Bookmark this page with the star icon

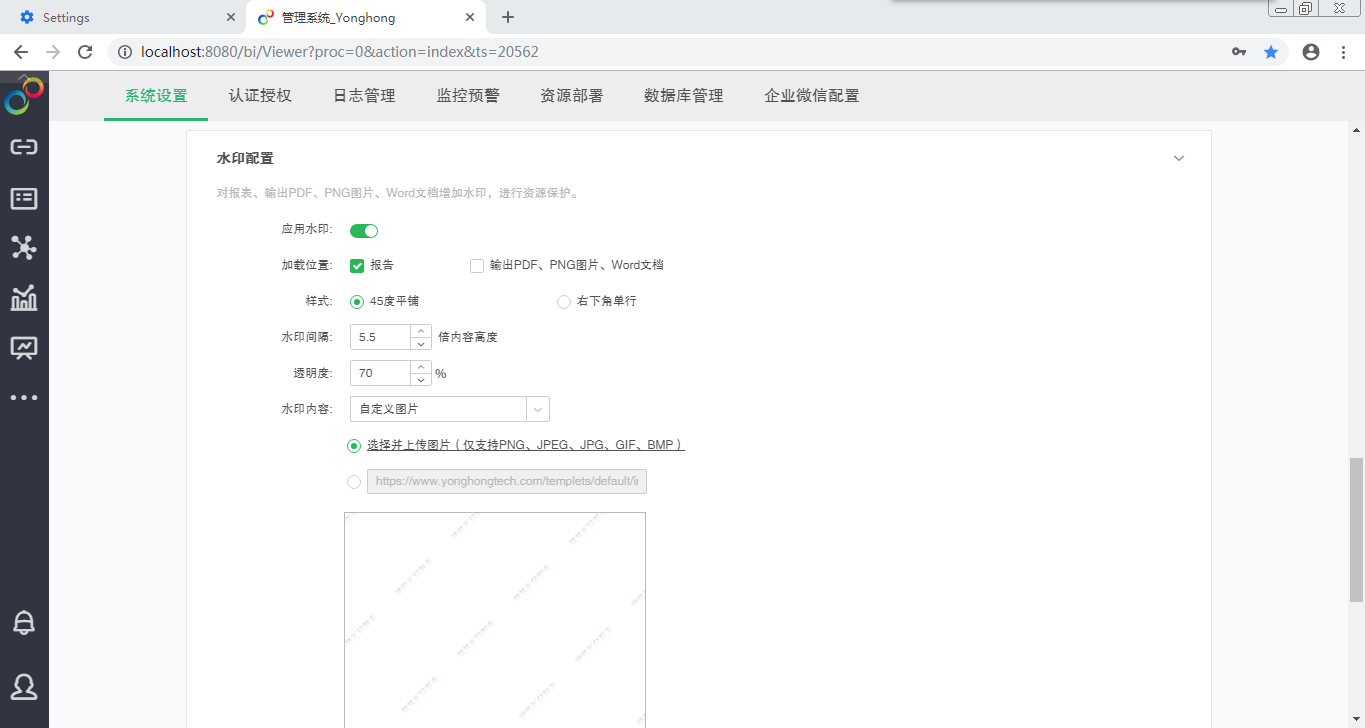1271,52
